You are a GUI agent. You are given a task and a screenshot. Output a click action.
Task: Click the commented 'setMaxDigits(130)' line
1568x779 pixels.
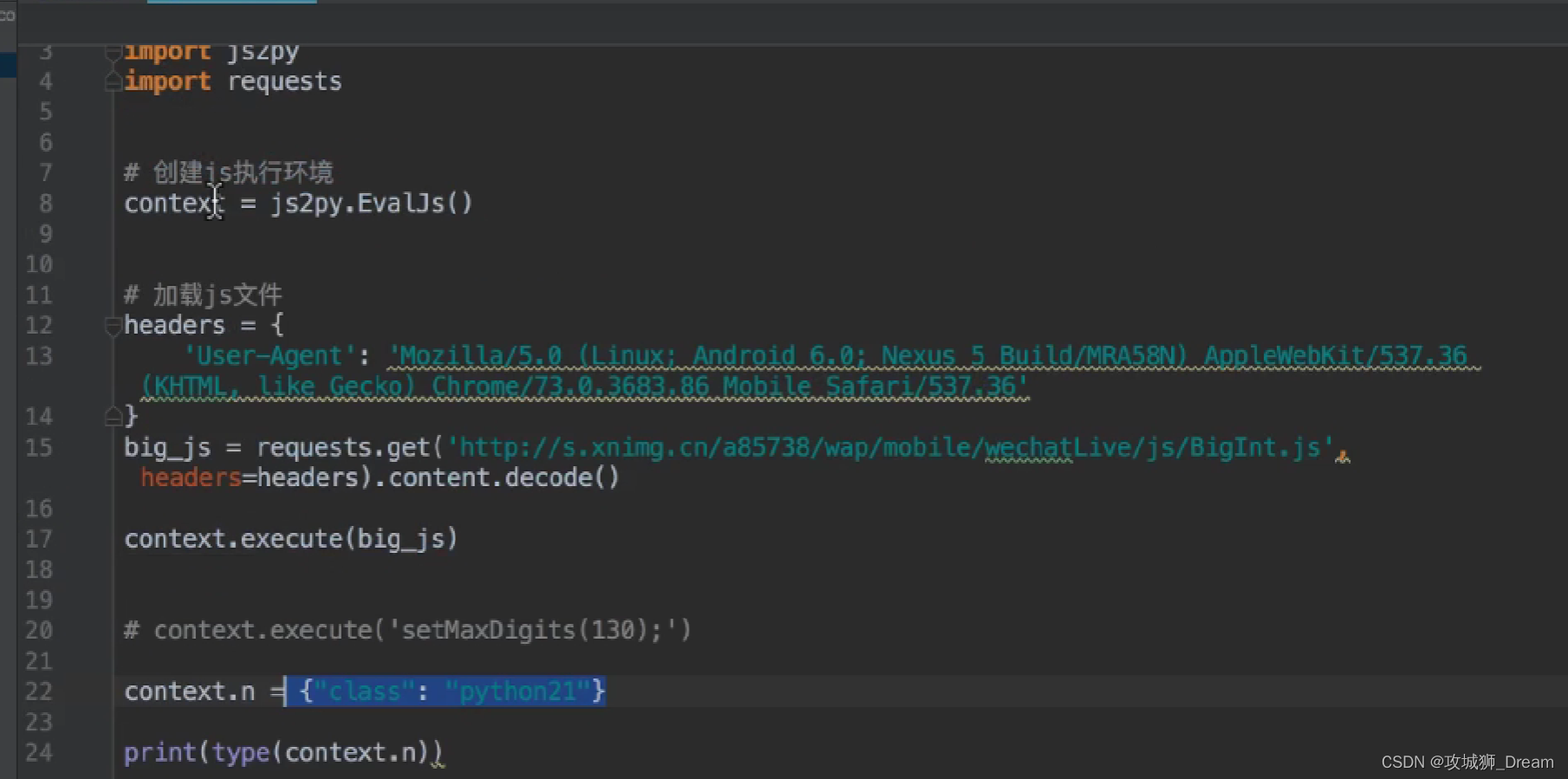pyautogui.click(x=407, y=630)
